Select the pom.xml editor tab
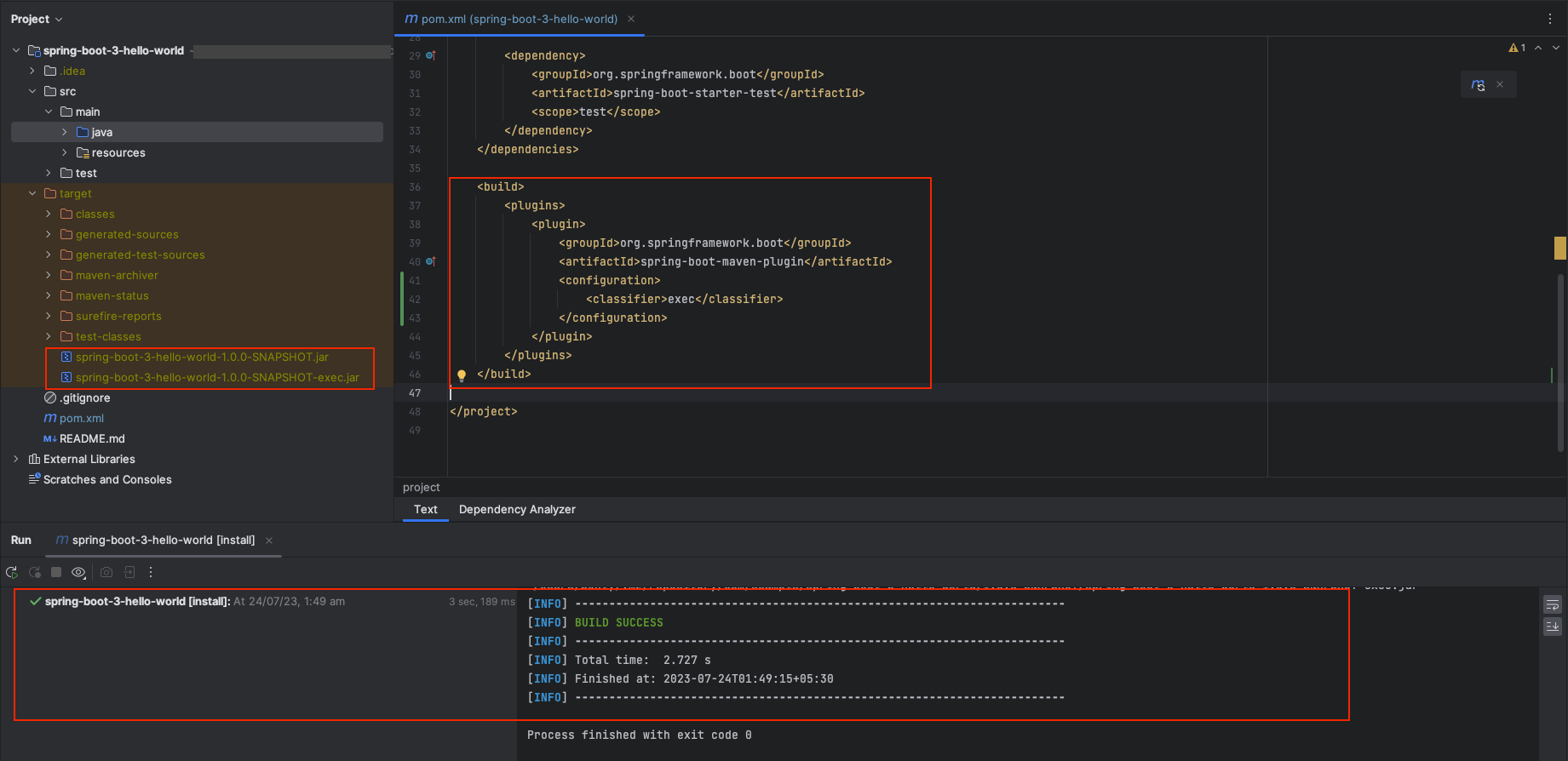 click(x=520, y=19)
